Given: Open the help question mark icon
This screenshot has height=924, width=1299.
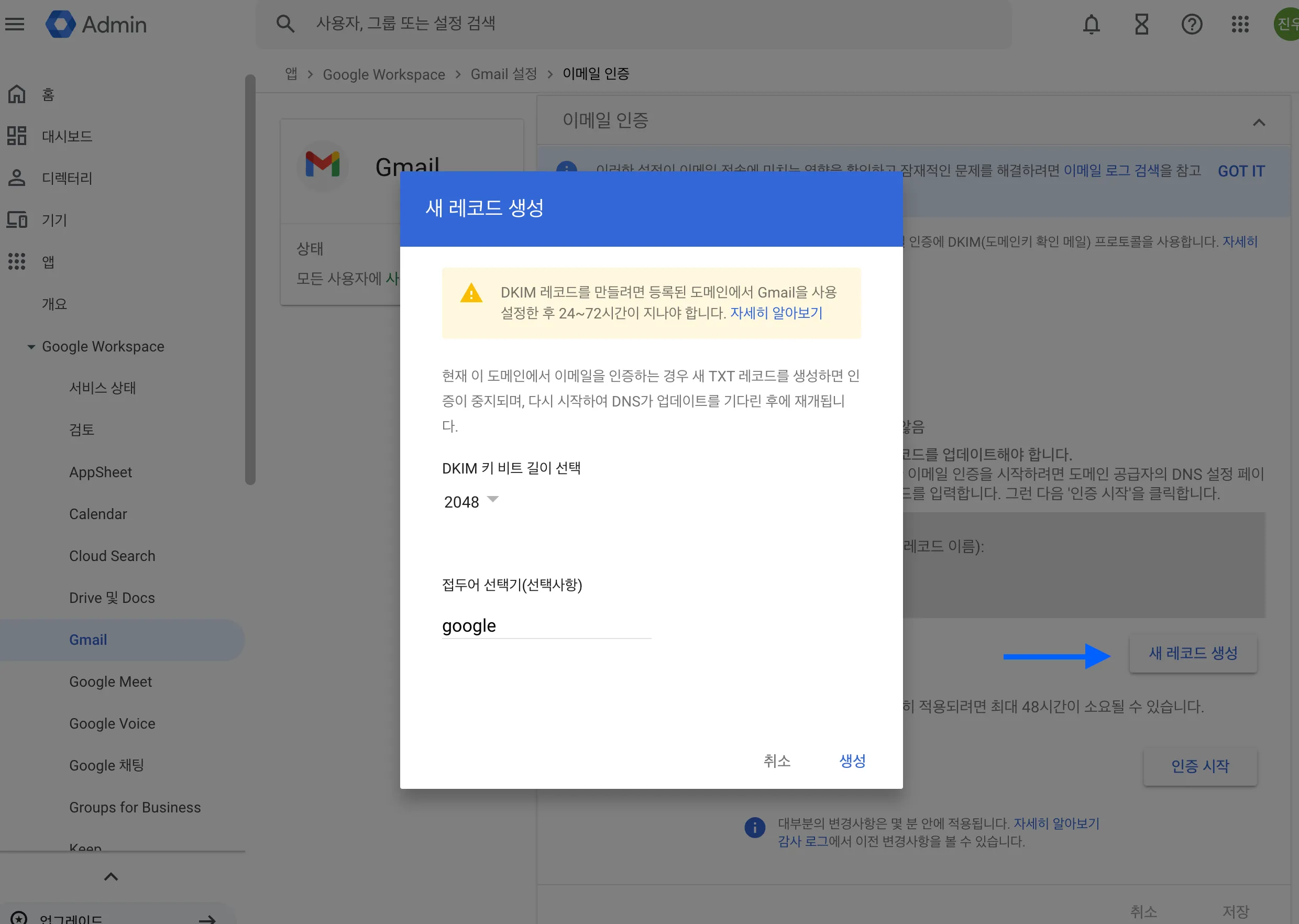Looking at the screenshot, I should pos(1192,24).
